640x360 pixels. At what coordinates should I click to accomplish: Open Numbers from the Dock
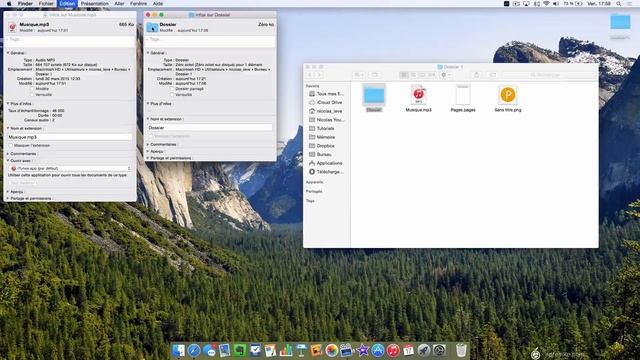(286, 350)
